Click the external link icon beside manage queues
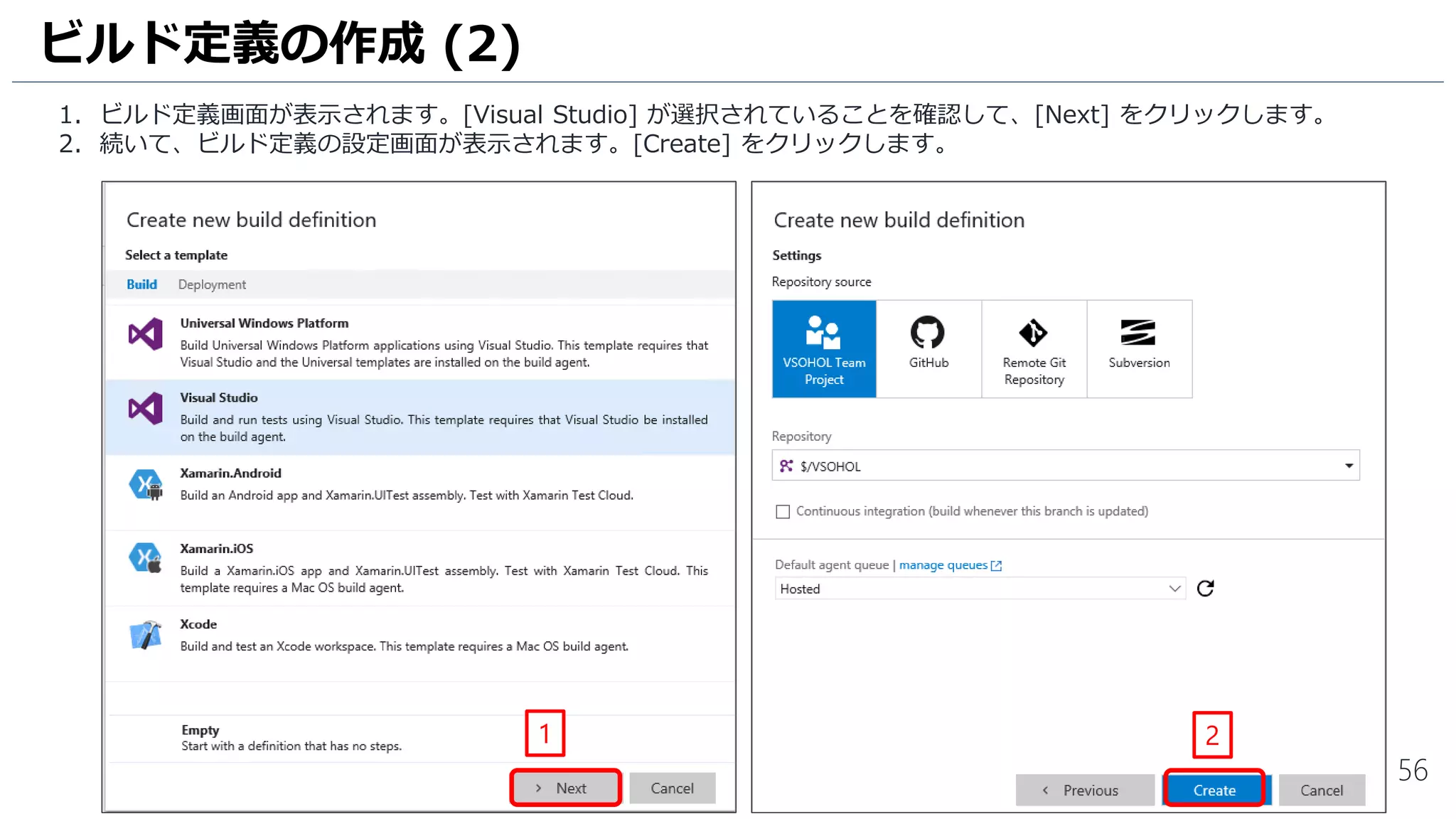This screenshot has width=1456, height=819. 996,566
